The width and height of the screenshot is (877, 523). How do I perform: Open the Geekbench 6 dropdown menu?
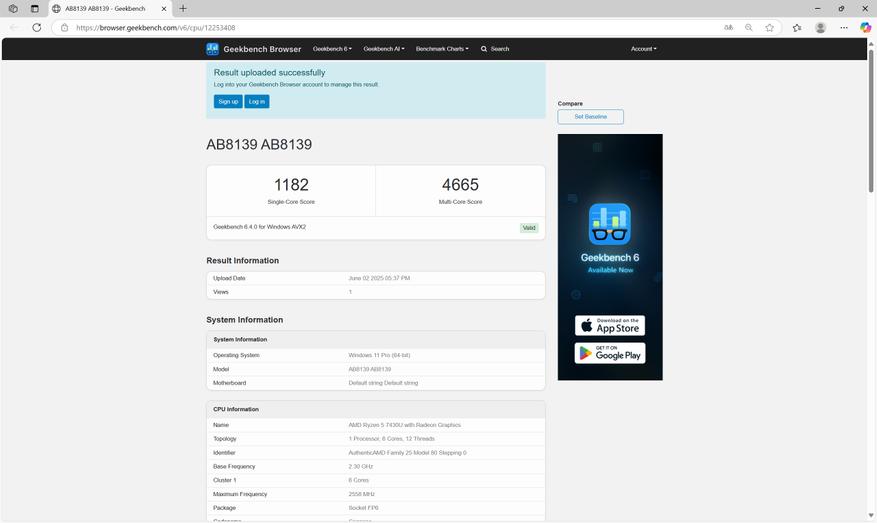pyautogui.click(x=332, y=49)
